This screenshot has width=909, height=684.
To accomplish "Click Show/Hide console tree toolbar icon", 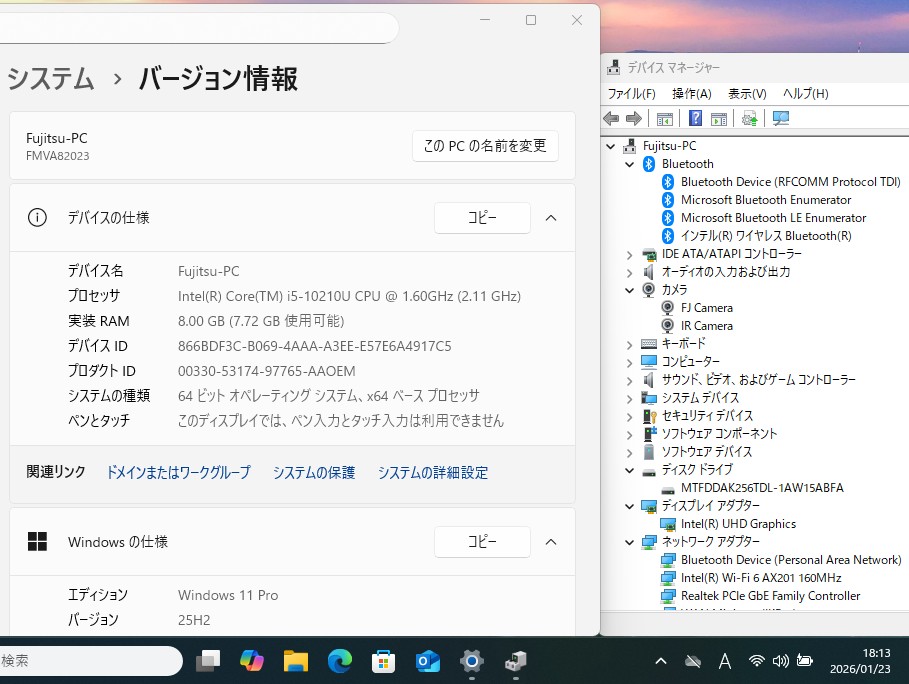I will [664, 119].
